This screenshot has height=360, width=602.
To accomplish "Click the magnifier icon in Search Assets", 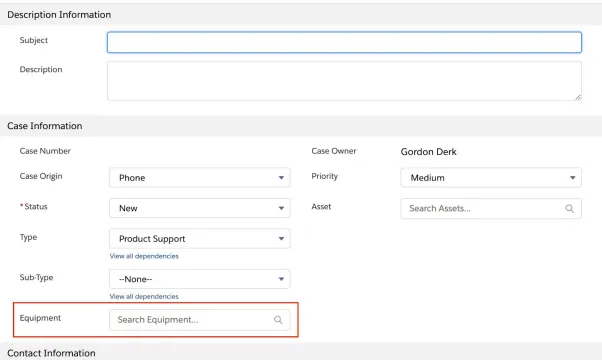I will (x=569, y=208).
